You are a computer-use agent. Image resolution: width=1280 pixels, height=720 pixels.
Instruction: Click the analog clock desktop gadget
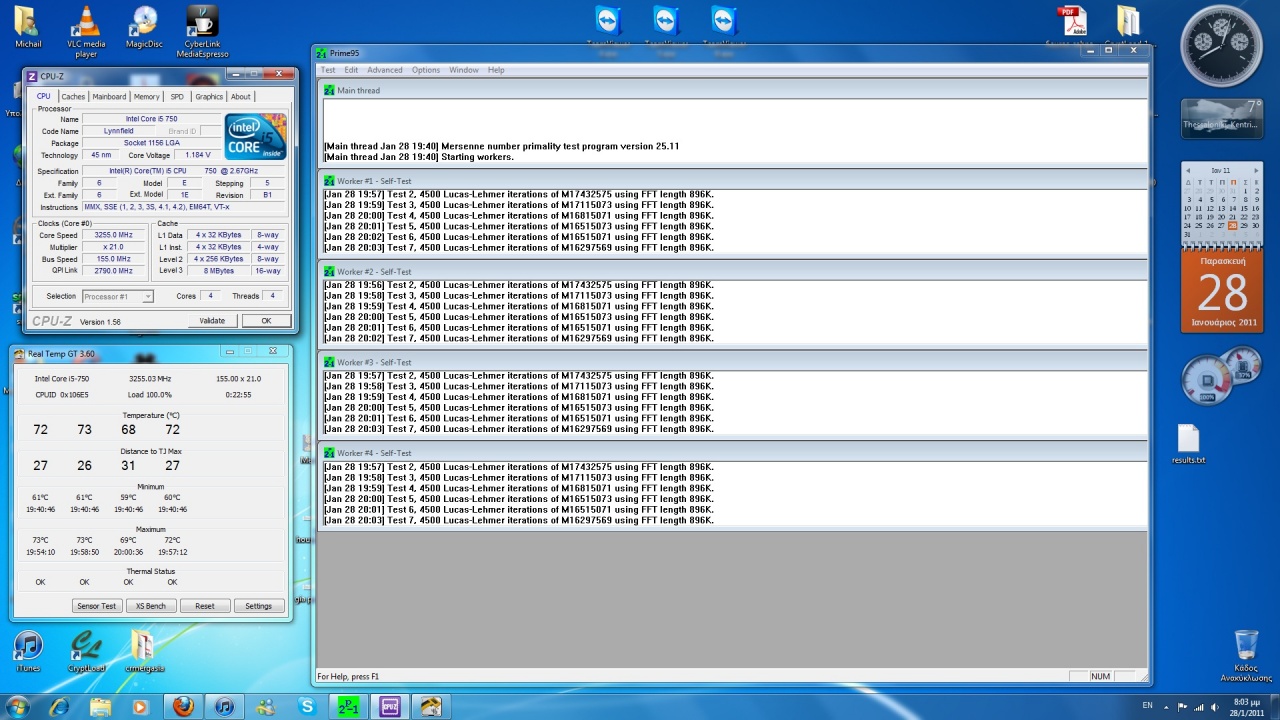coord(1221,45)
